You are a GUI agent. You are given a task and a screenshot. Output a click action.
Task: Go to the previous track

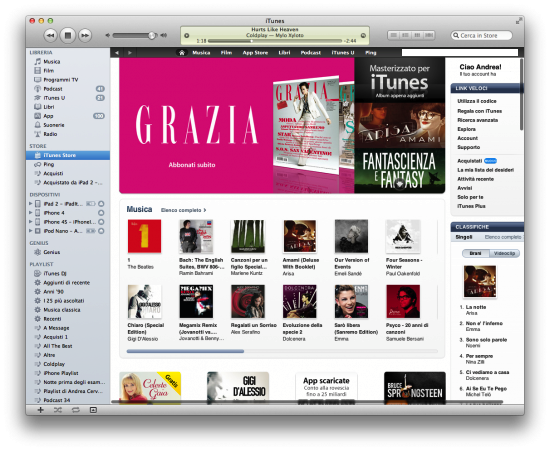click(x=50, y=35)
